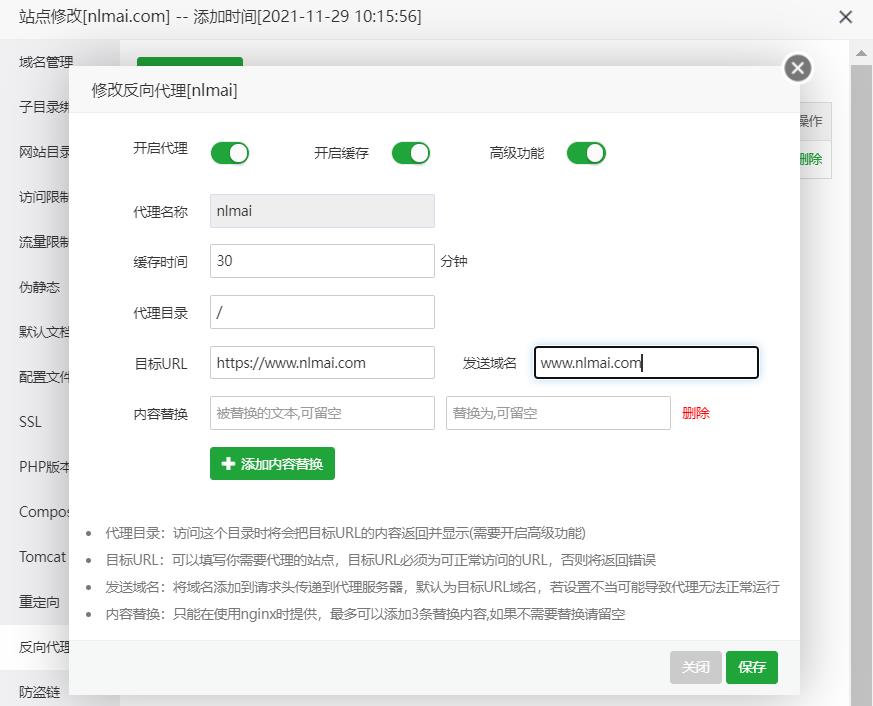Open 重定向 sidebar item
Image resolution: width=873 pixels, height=706 pixels.
click(x=39, y=602)
